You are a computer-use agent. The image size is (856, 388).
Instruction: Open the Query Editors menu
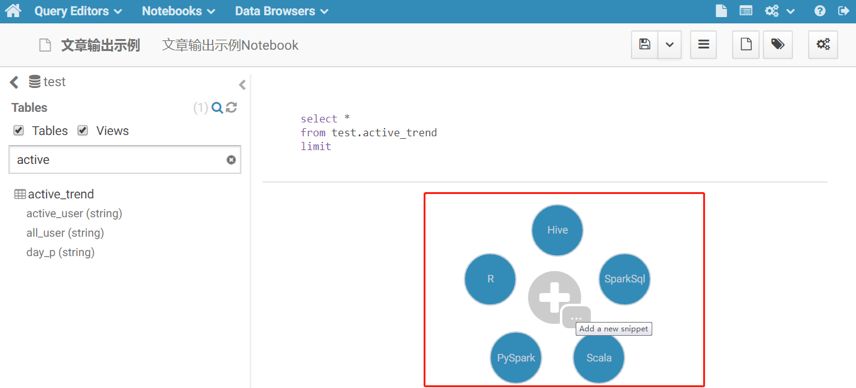point(78,11)
